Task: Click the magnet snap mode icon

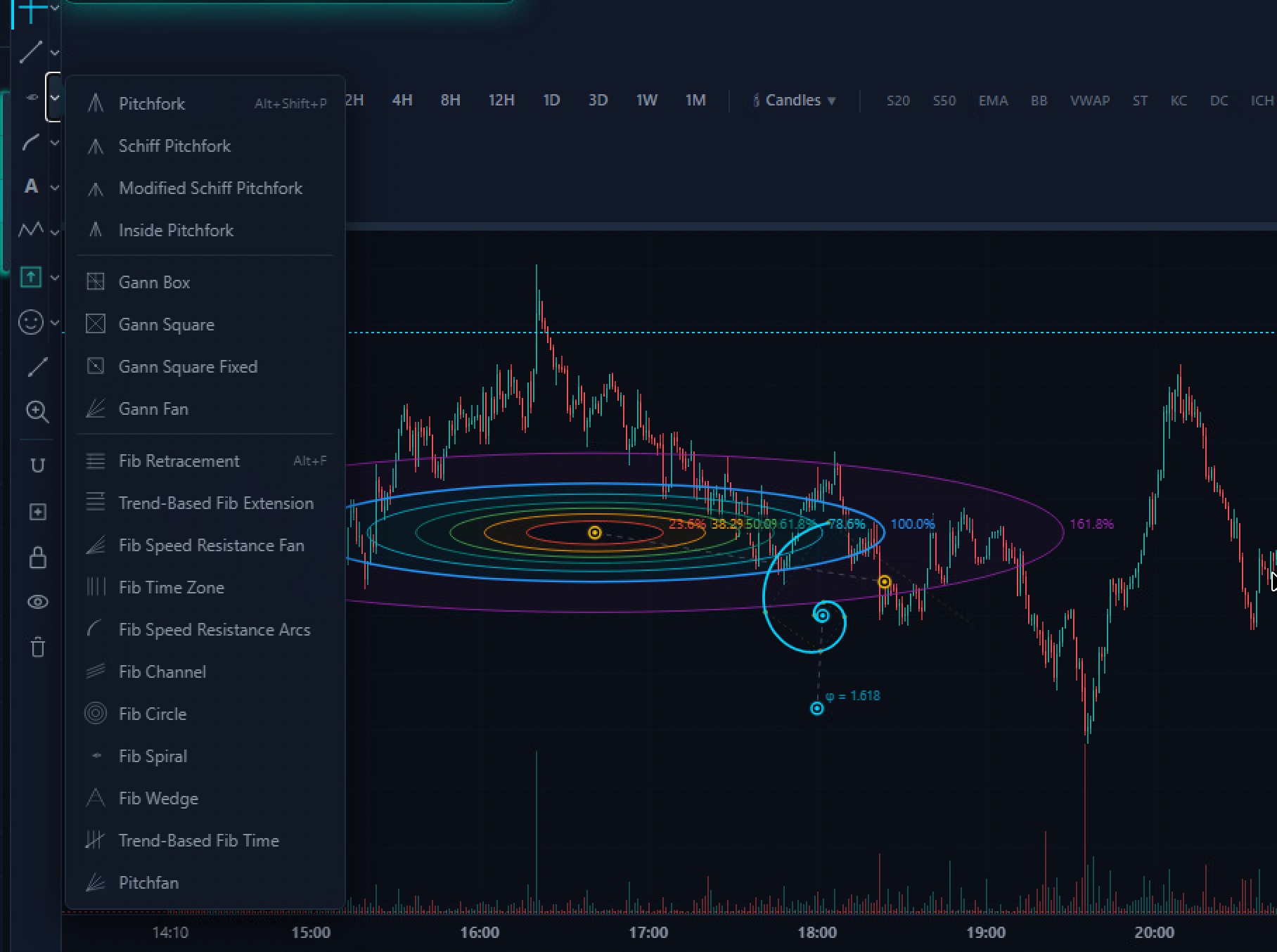Action: pos(37,465)
